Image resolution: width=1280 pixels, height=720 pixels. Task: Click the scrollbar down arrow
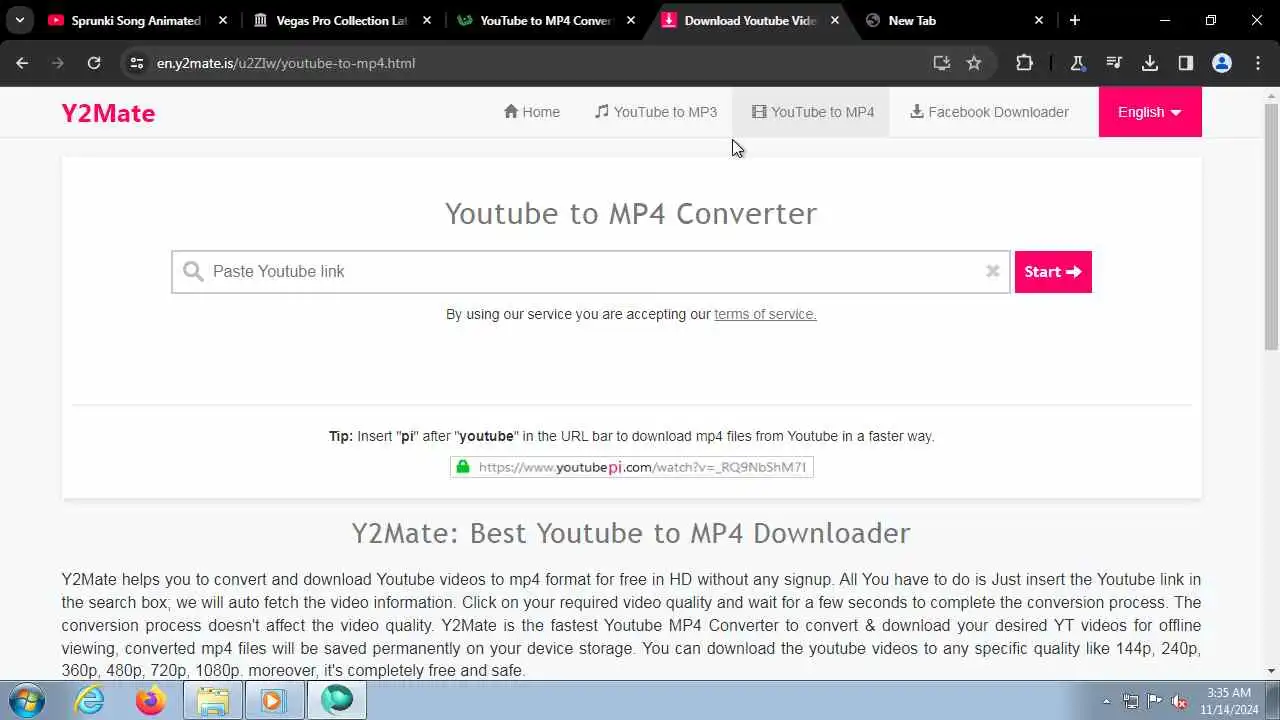[1271, 671]
